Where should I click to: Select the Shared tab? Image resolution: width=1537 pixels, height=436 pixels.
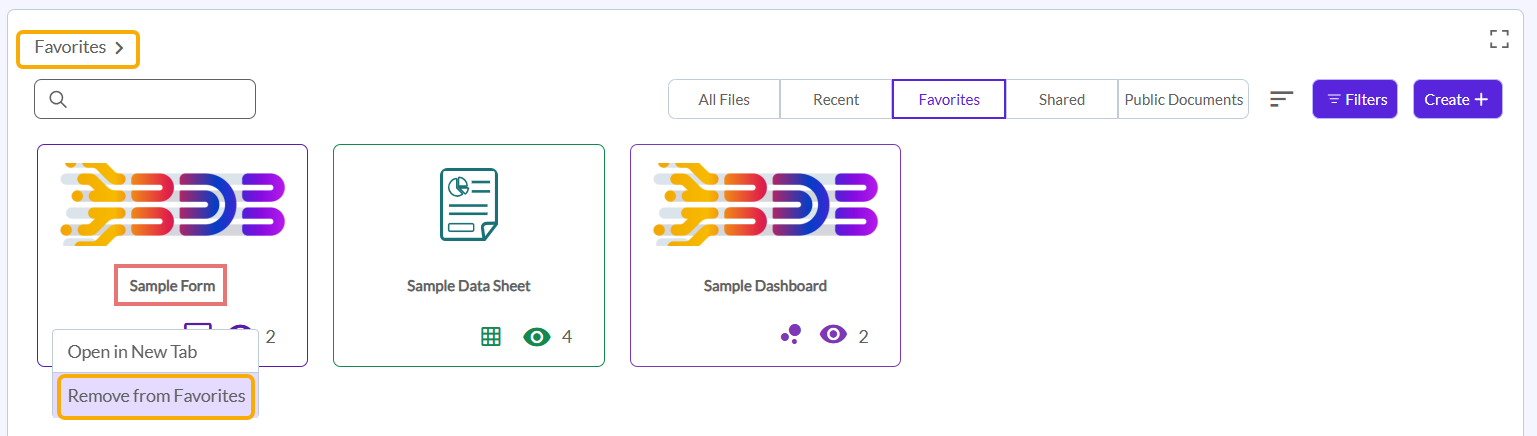[x=1061, y=99]
